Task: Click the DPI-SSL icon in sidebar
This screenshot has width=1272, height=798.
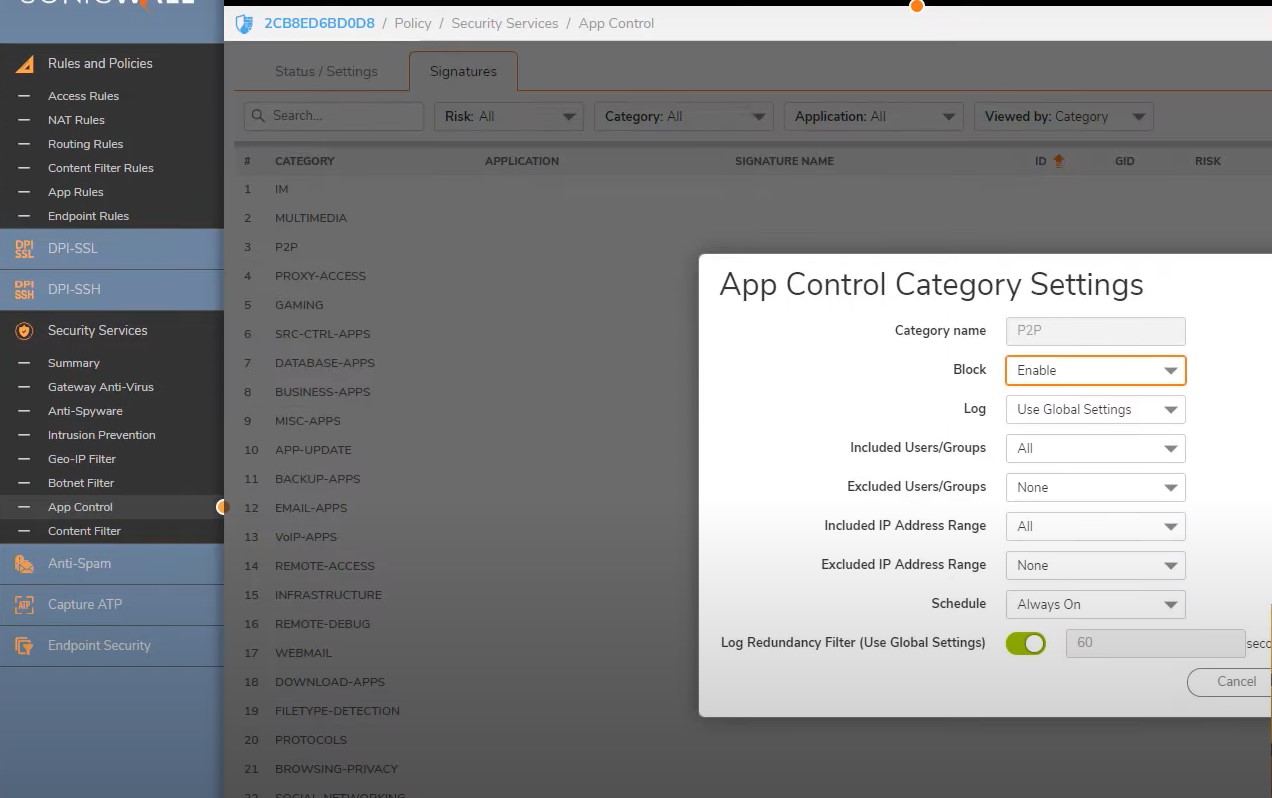Action: coord(24,249)
